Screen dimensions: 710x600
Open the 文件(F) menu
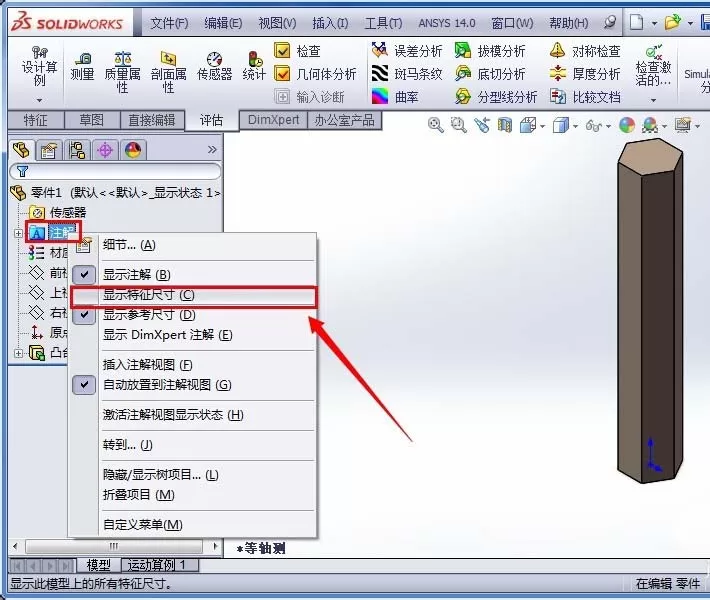(x=169, y=23)
